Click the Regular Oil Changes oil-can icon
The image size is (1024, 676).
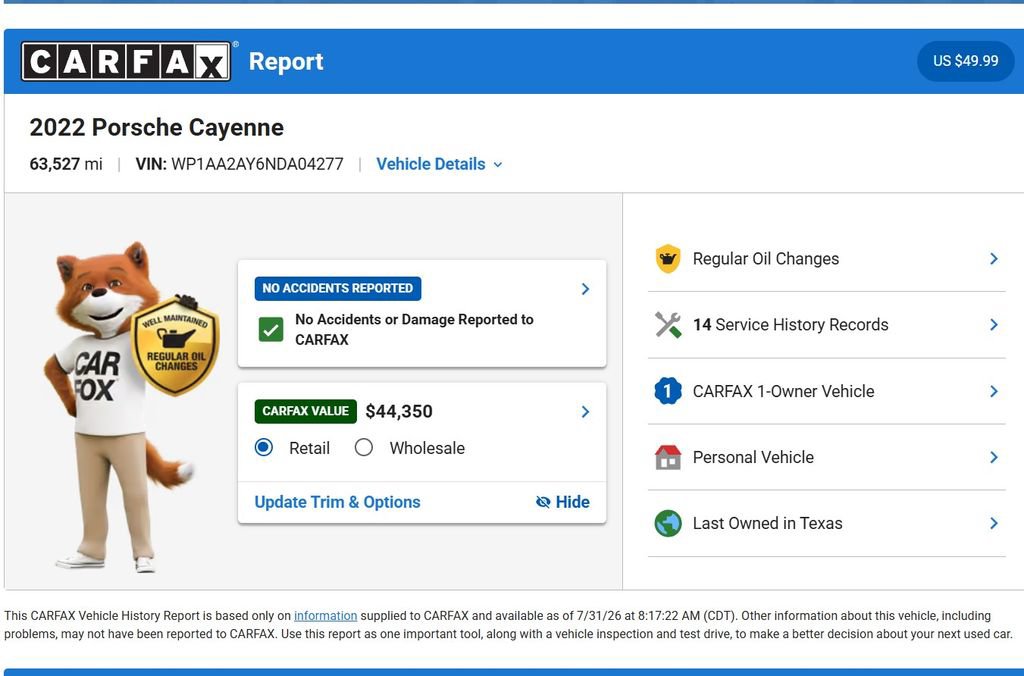(667, 259)
